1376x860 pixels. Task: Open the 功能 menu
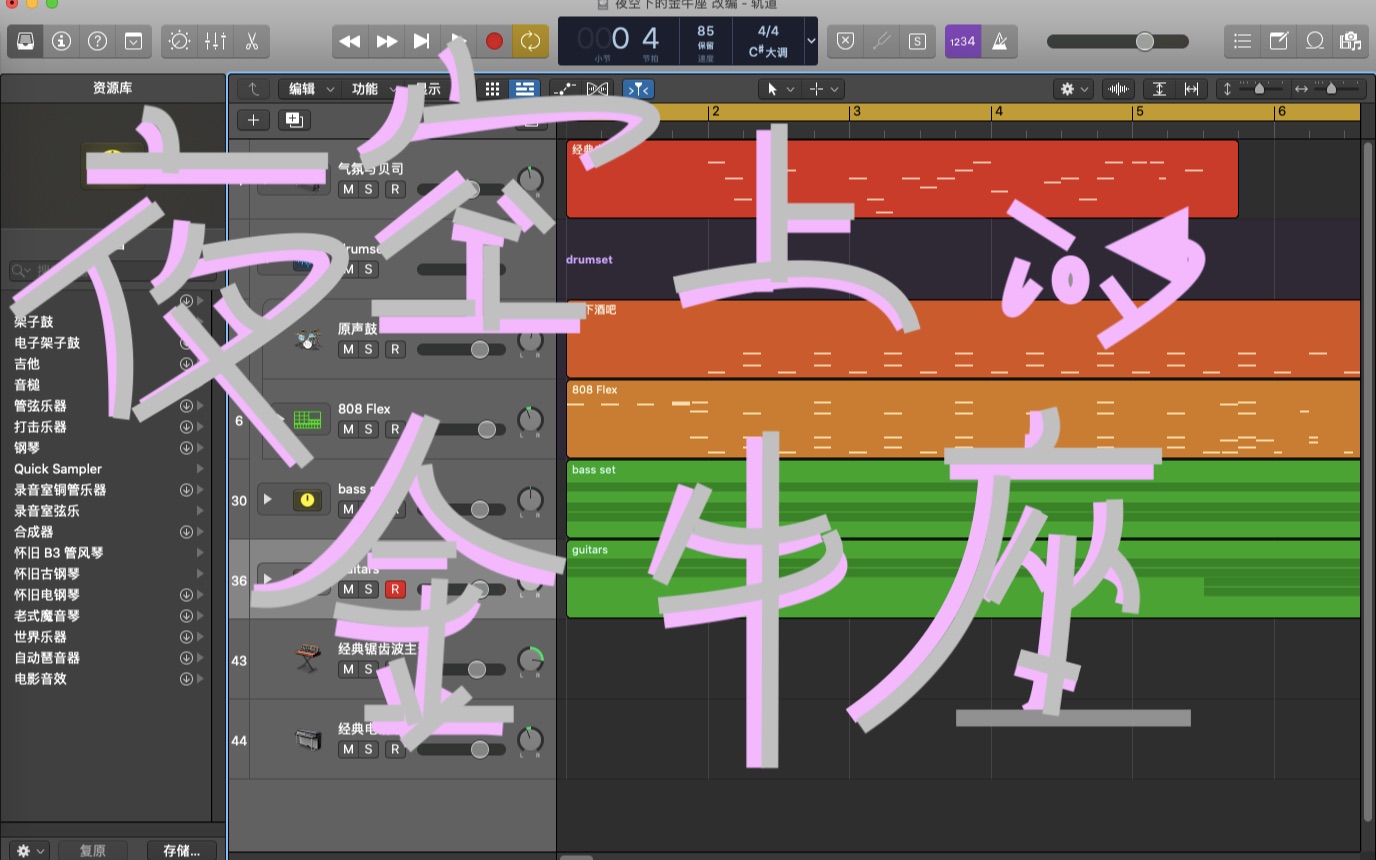(x=372, y=89)
